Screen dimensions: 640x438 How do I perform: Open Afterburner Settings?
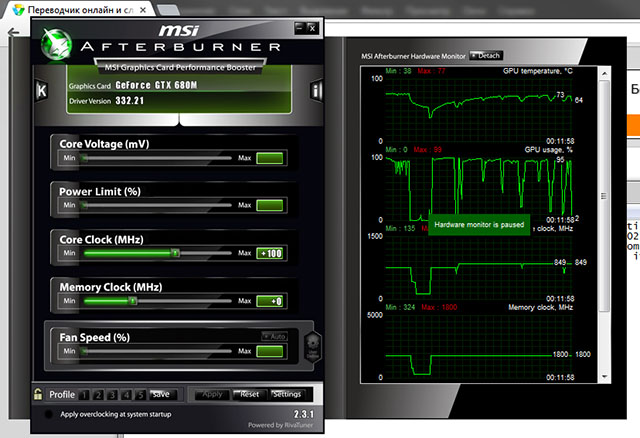tap(287, 394)
